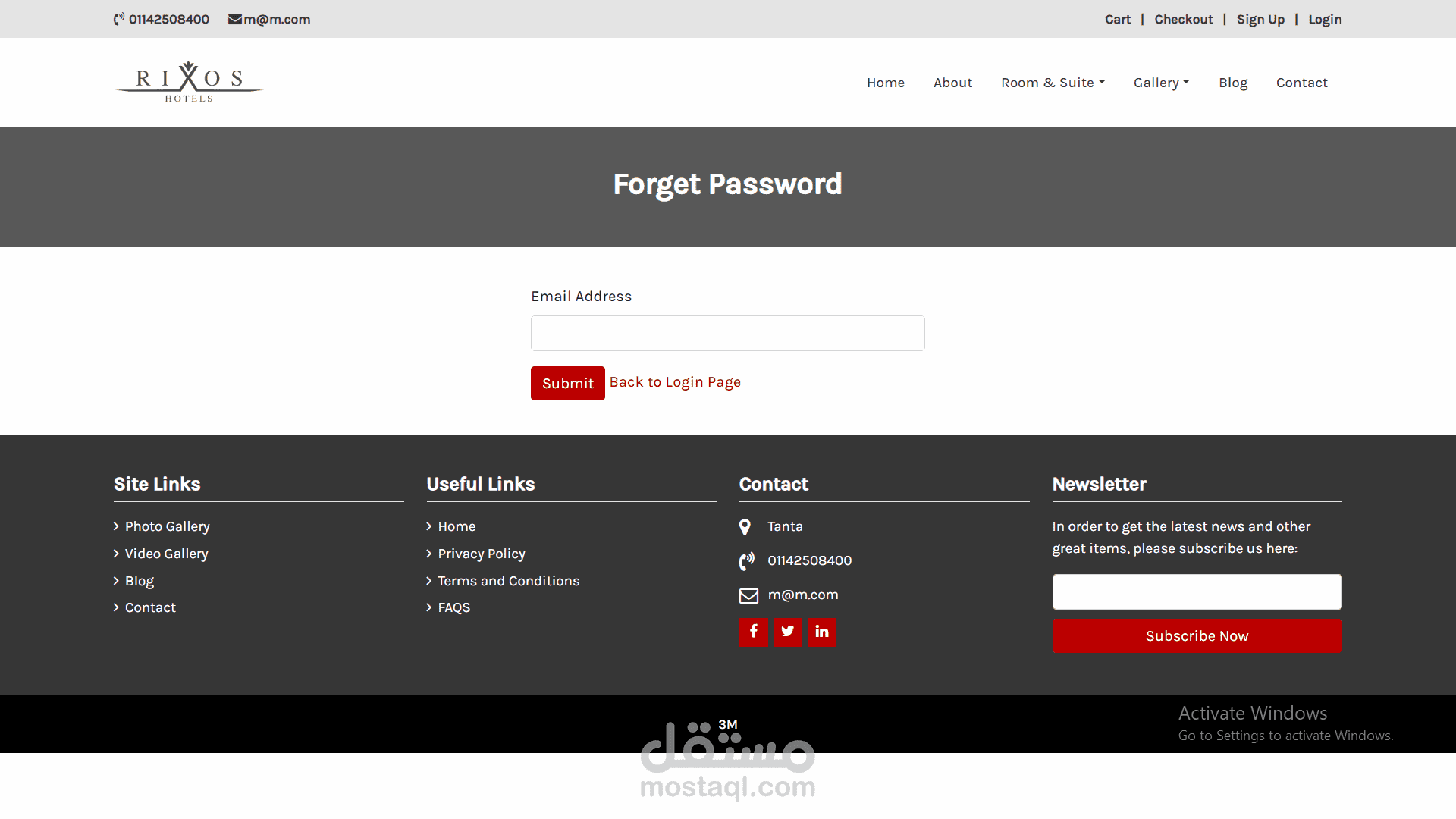Go to Contact in the navigation bar
Viewport: 1456px width, 819px height.
pyautogui.click(x=1301, y=83)
